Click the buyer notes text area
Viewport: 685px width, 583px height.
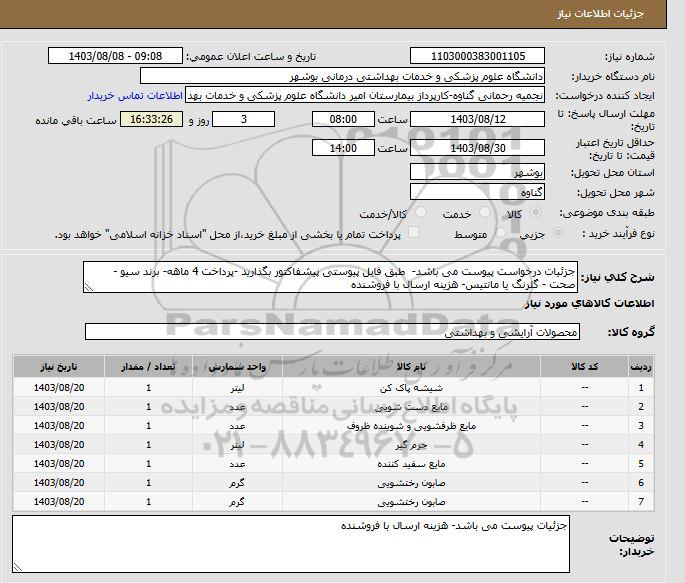[x=291, y=544]
